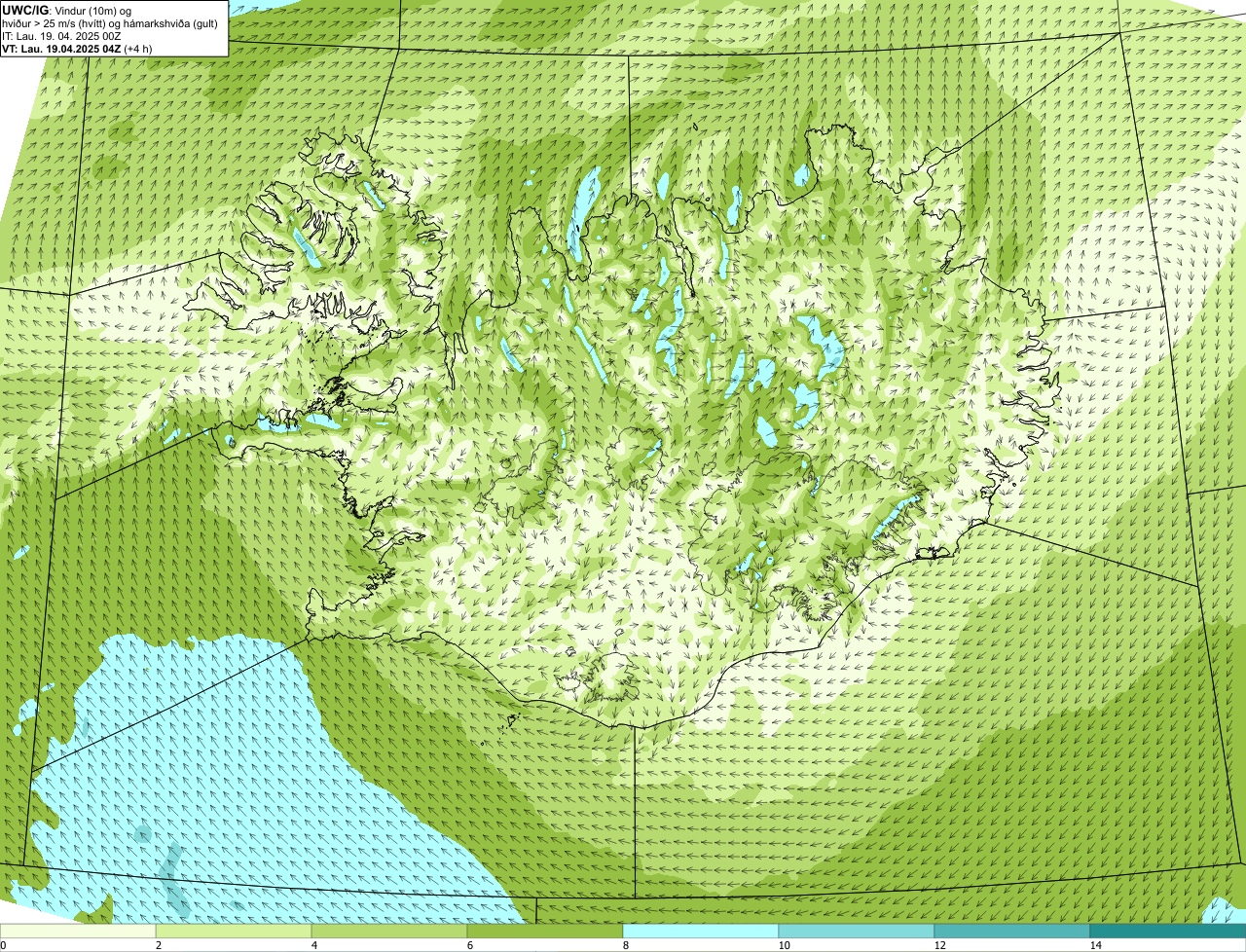Pick the dark green 6–8 m/s segment
1246x952 pixels.
(545, 931)
